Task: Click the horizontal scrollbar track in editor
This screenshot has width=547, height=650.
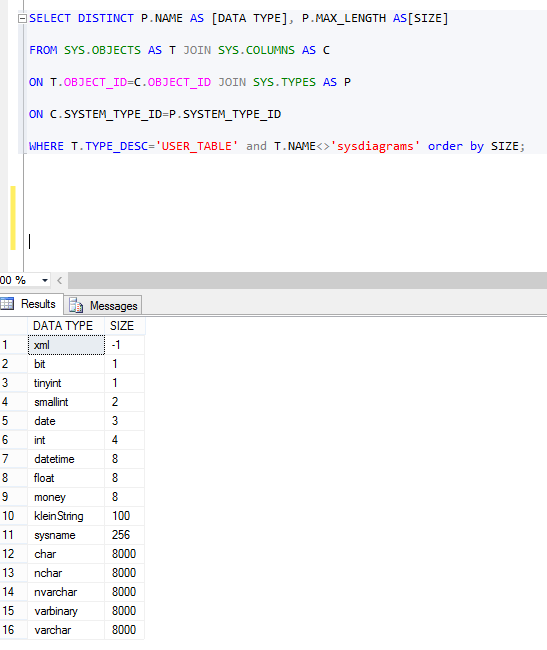Action: (307, 281)
